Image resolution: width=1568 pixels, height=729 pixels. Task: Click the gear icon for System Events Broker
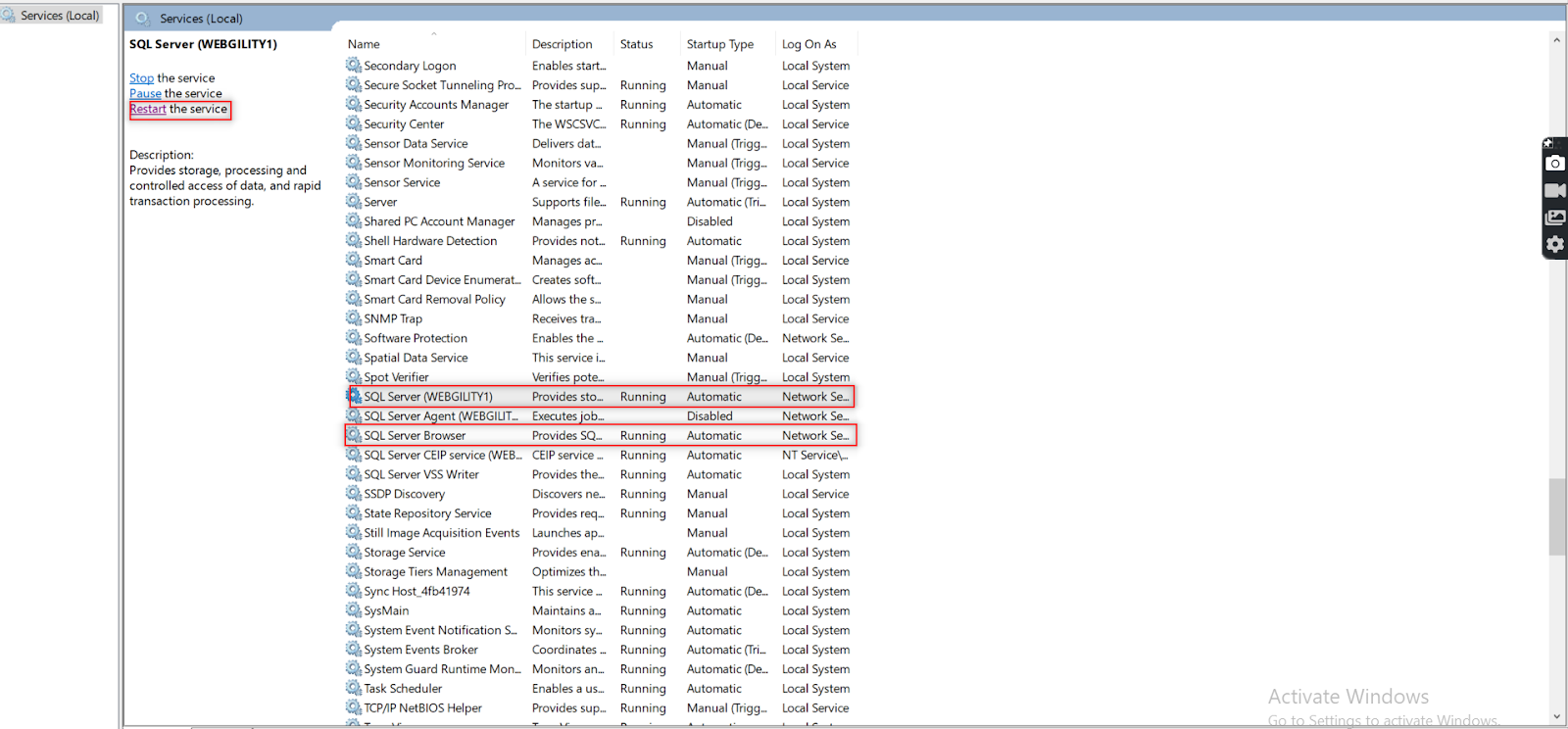(x=354, y=649)
